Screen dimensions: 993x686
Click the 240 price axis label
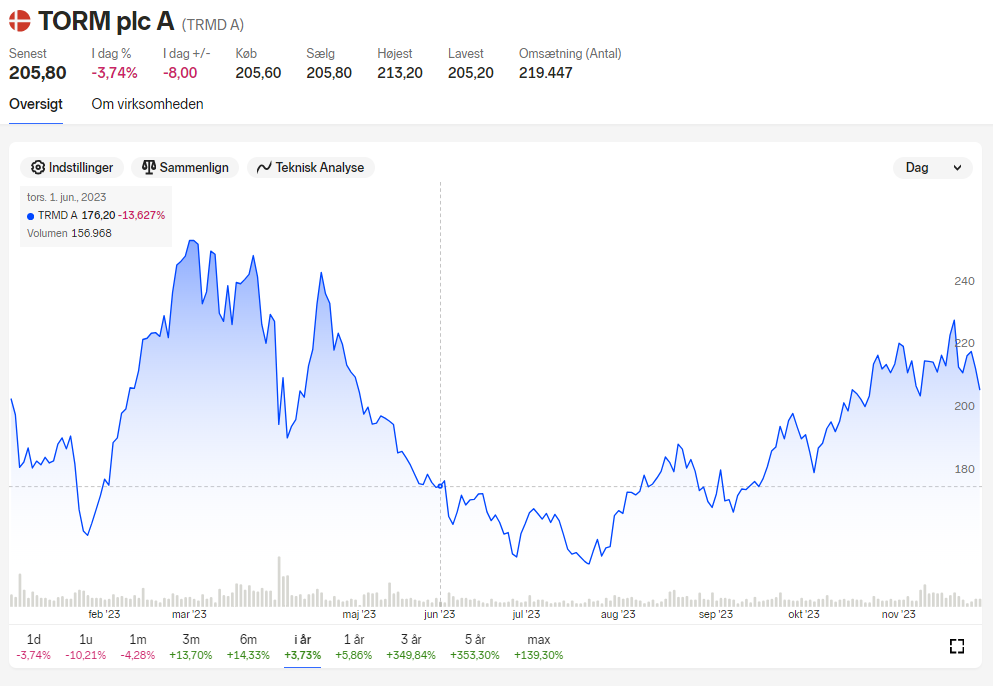point(965,281)
